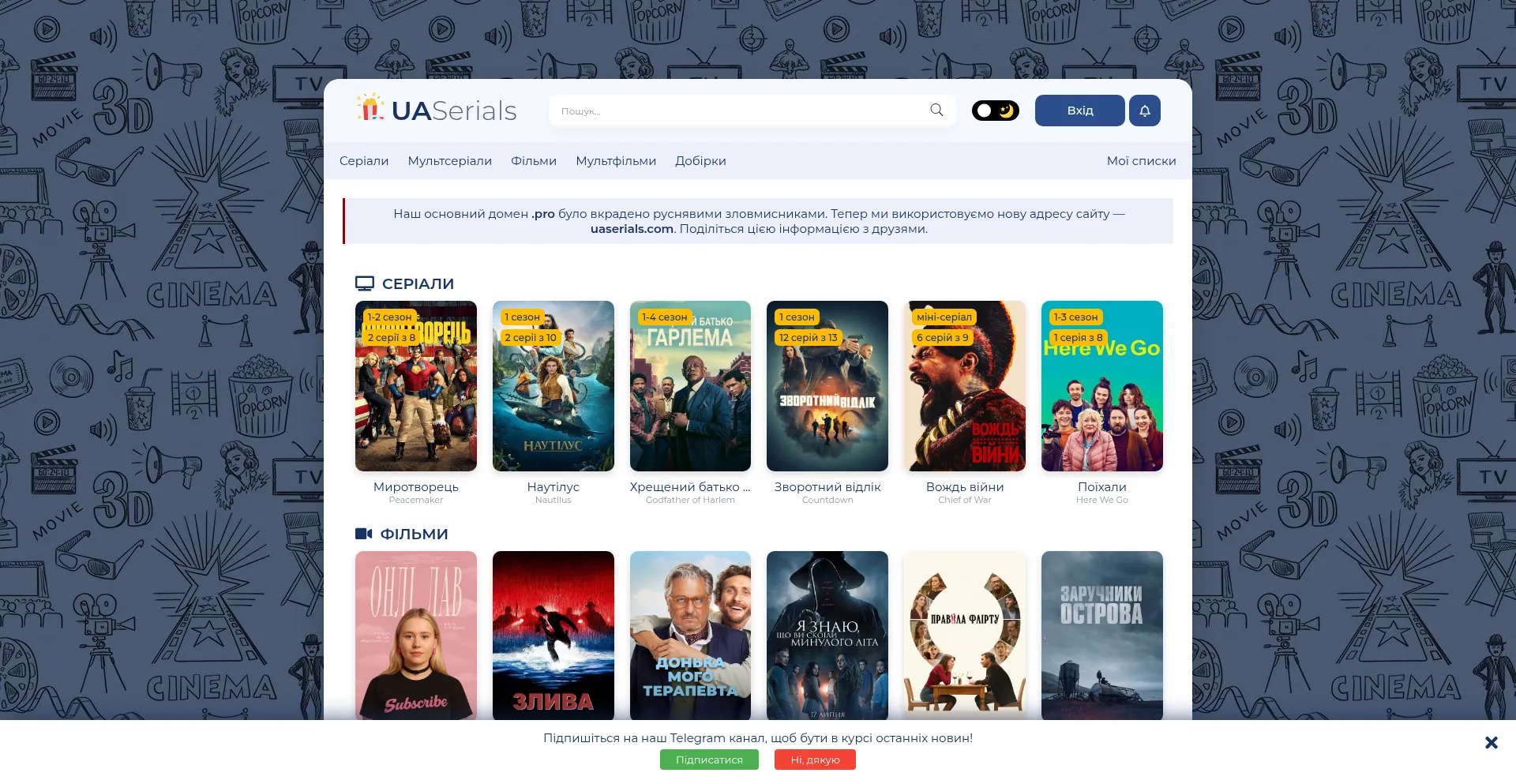Focus the Пошук search field
The image size is (1516, 784).
coord(738,111)
